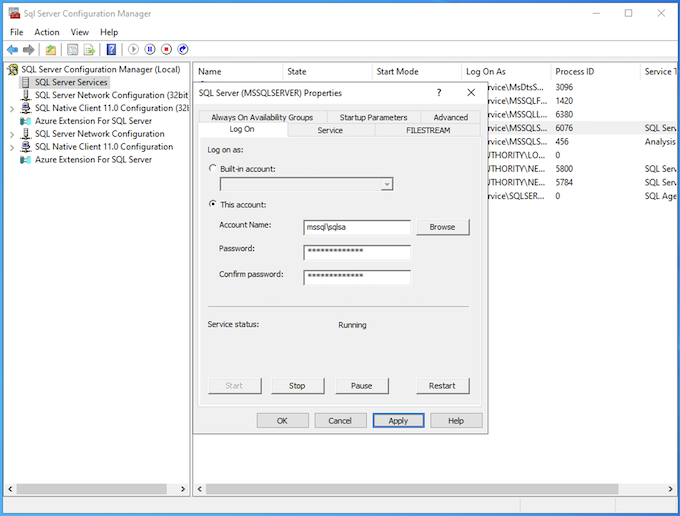
Task: Switch to the Advanced tab
Action: pyautogui.click(x=451, y=117)
